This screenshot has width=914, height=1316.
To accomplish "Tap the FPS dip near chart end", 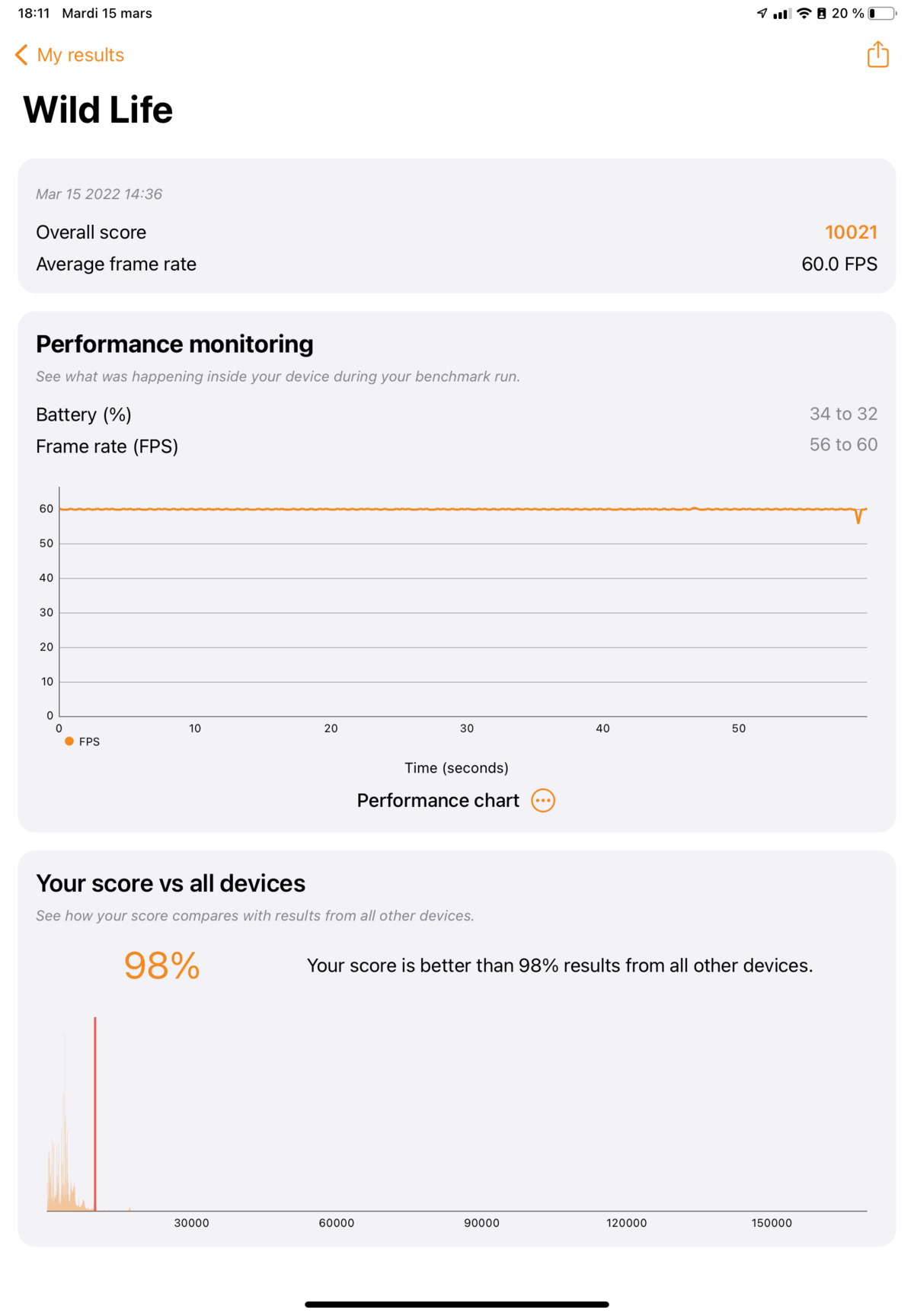I will point(858,516).
